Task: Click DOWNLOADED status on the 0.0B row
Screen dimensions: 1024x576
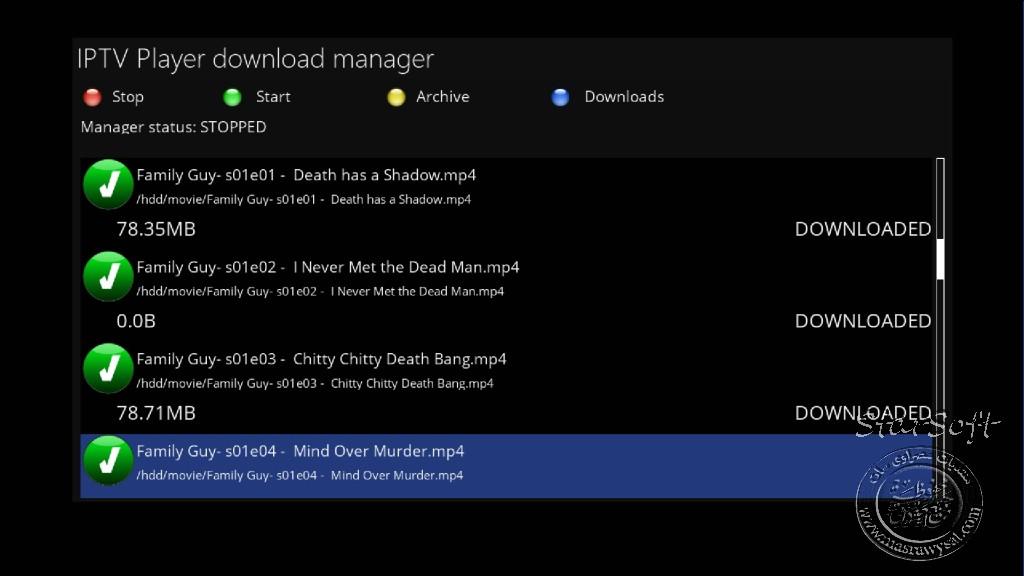Action: point(863,321)
